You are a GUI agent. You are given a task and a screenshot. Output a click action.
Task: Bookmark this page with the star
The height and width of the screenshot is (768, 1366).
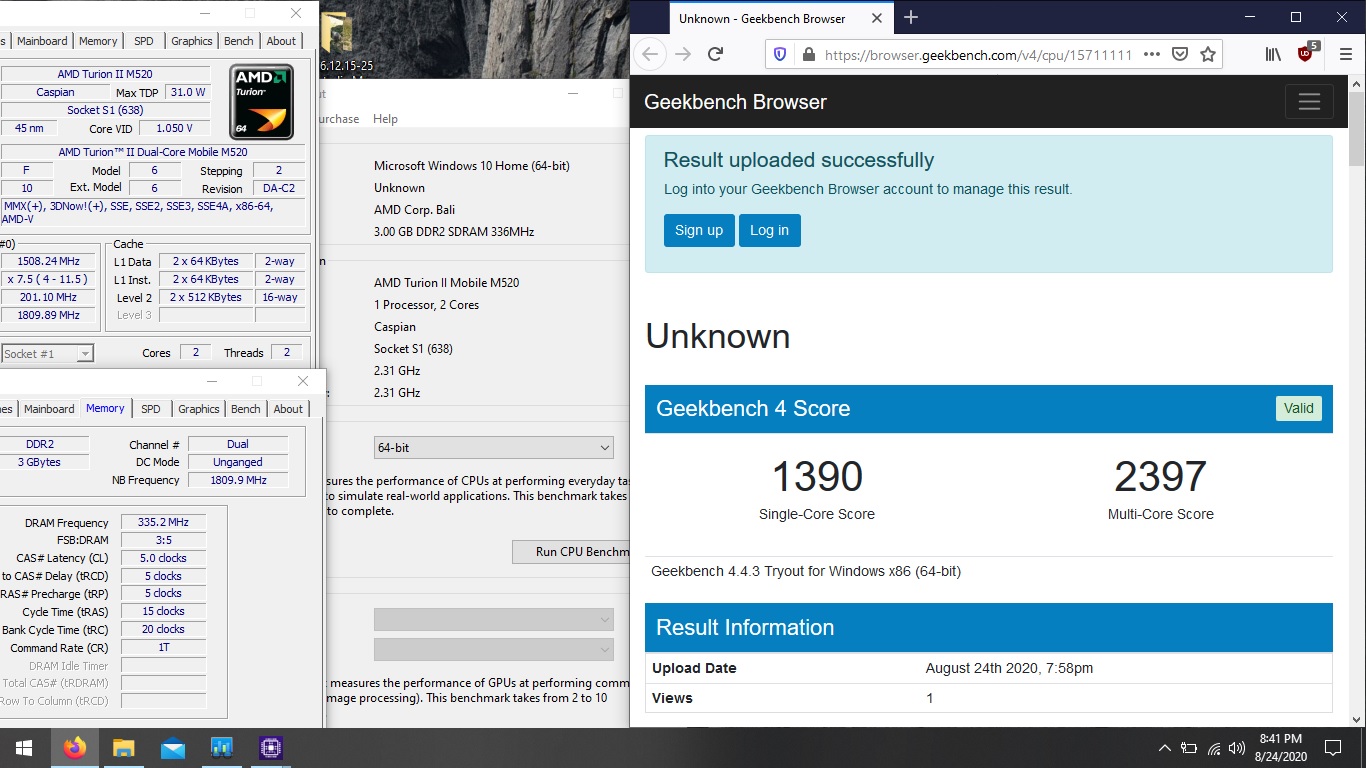click(x=1208, y=54)
